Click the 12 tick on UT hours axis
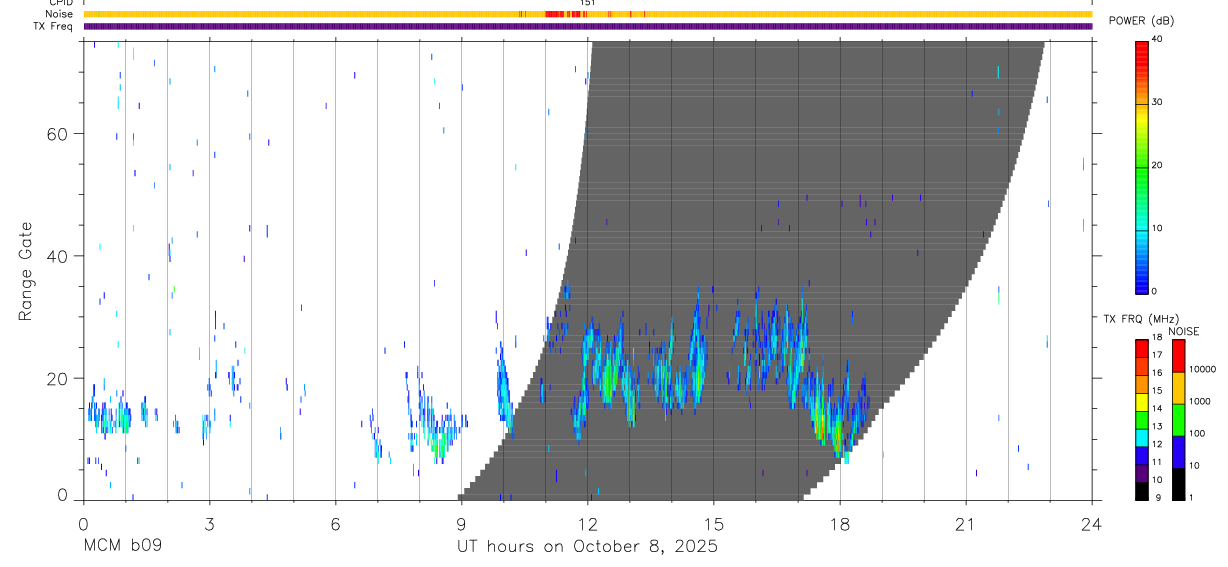The image size is (1228, 567). point(587,523)
